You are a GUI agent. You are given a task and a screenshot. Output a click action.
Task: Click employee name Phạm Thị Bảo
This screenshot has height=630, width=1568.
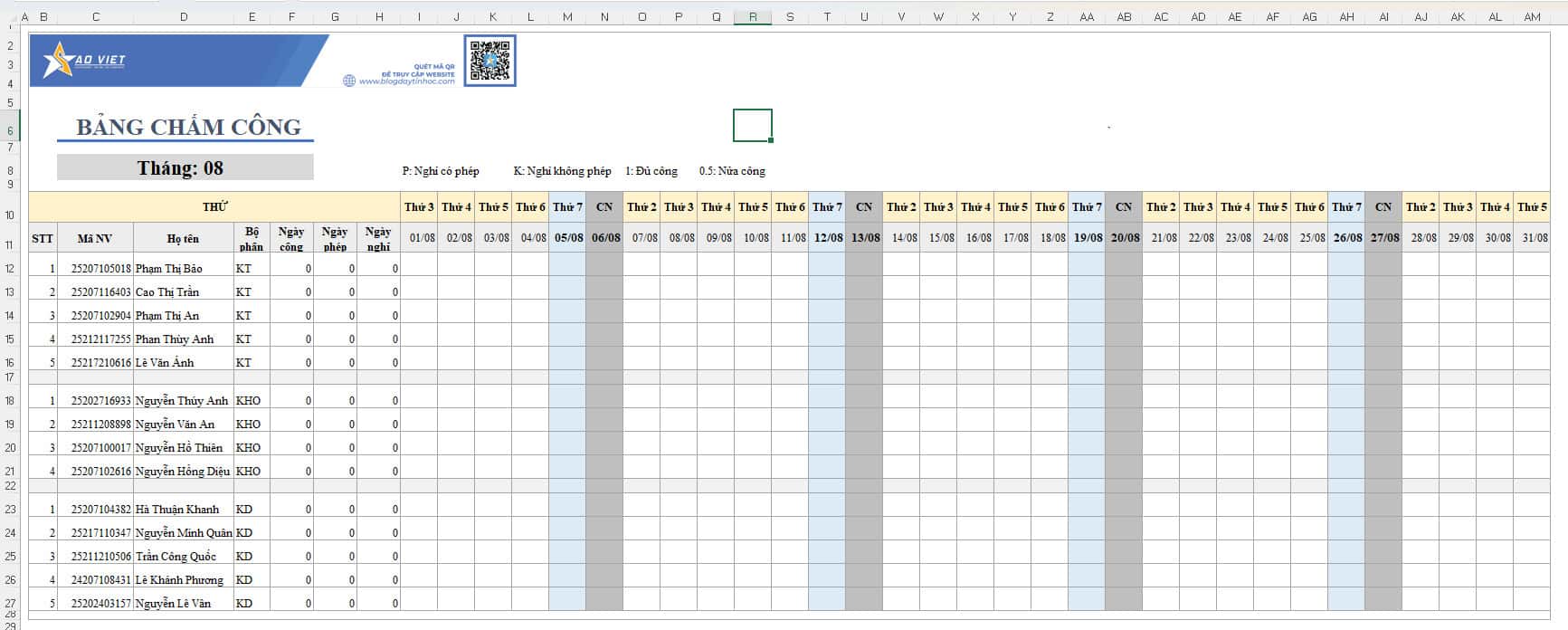169,269
